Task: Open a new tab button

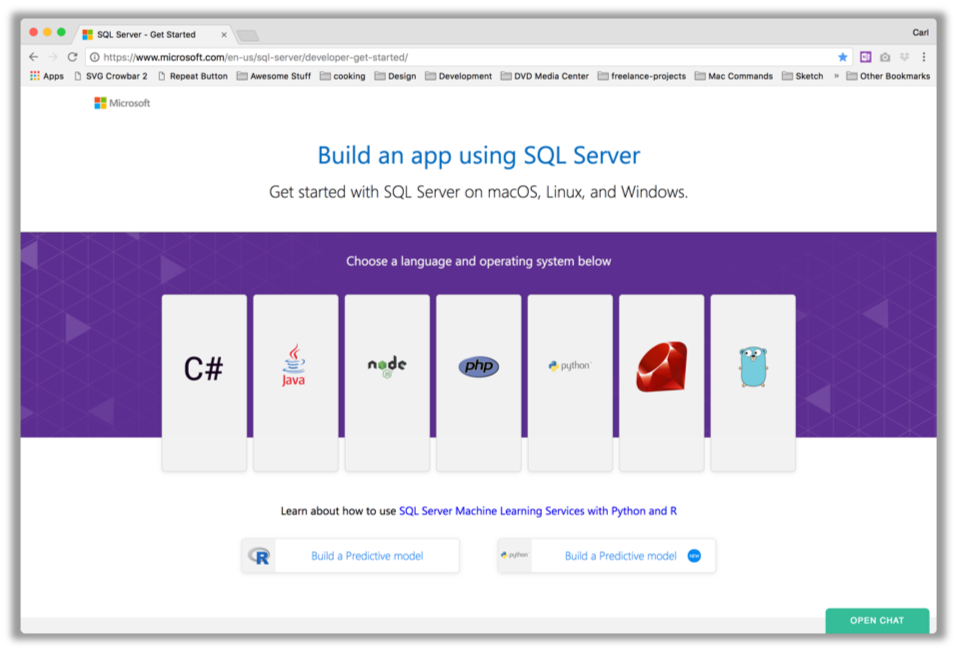Action: (x=248, y=35)
